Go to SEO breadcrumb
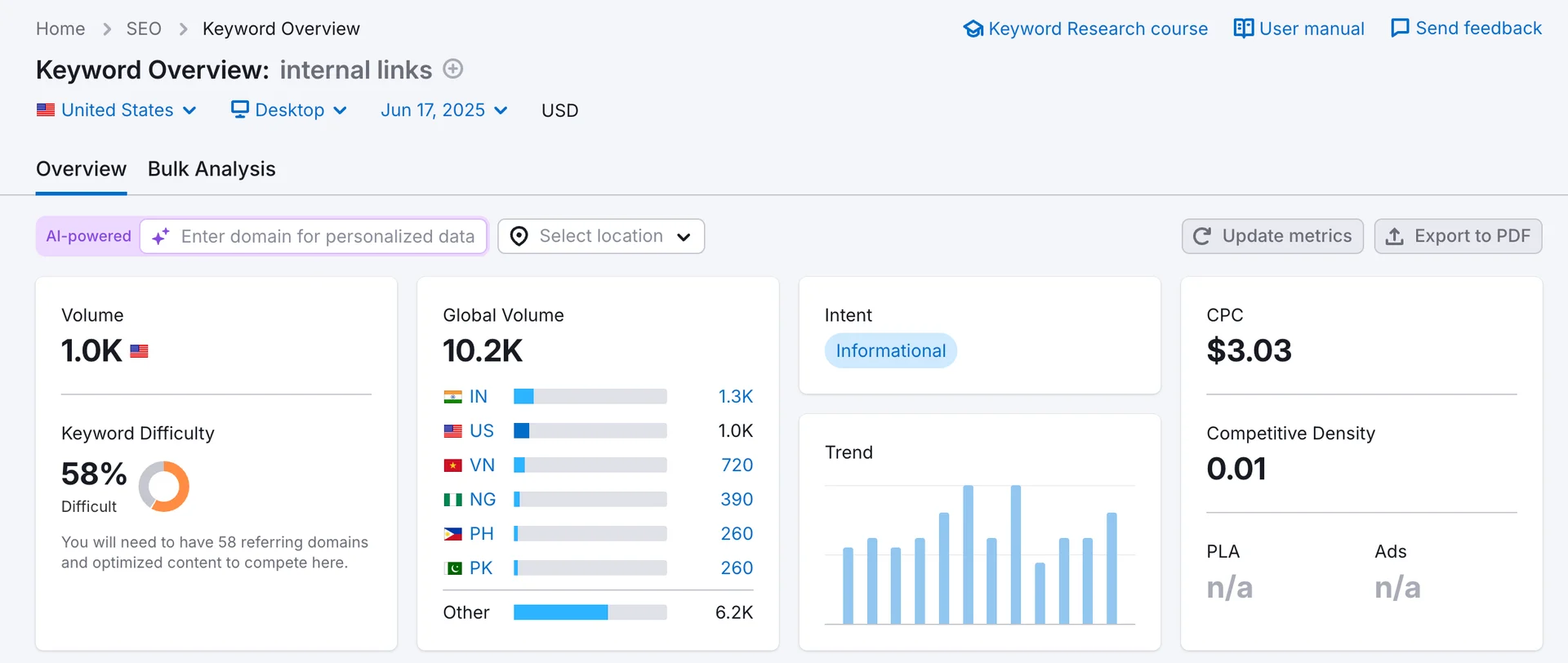The height and width of the screenshot is (663, 1568). point(144,29)
